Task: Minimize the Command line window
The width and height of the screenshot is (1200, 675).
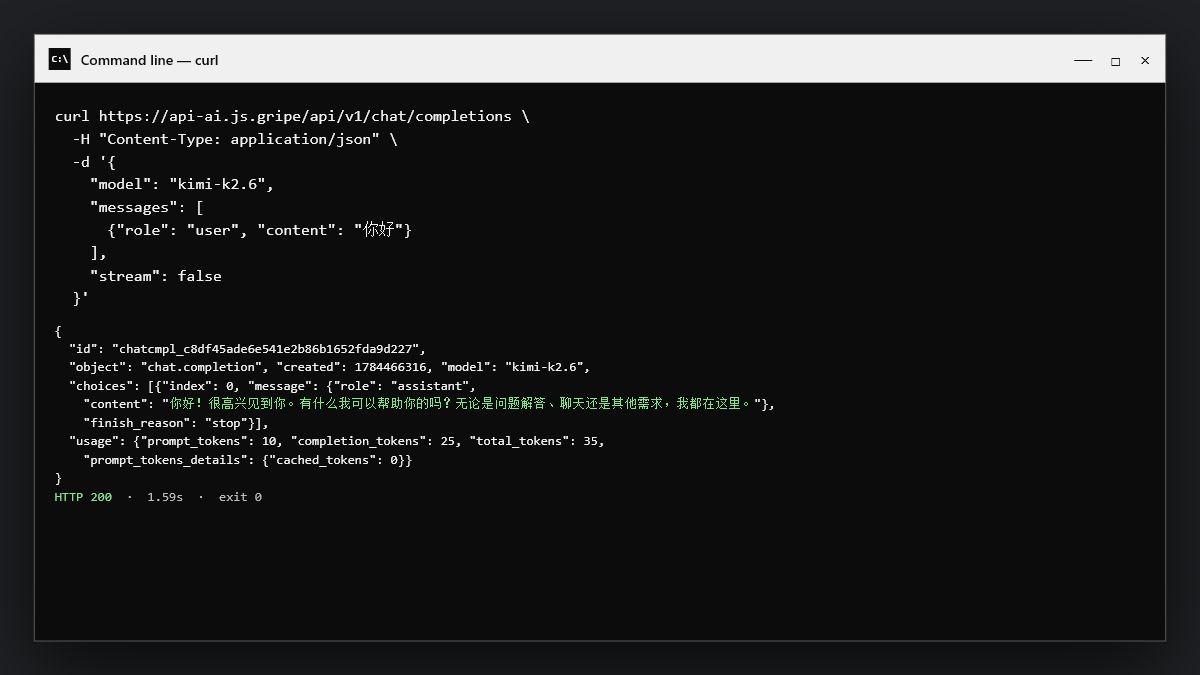Action: 1083,60
